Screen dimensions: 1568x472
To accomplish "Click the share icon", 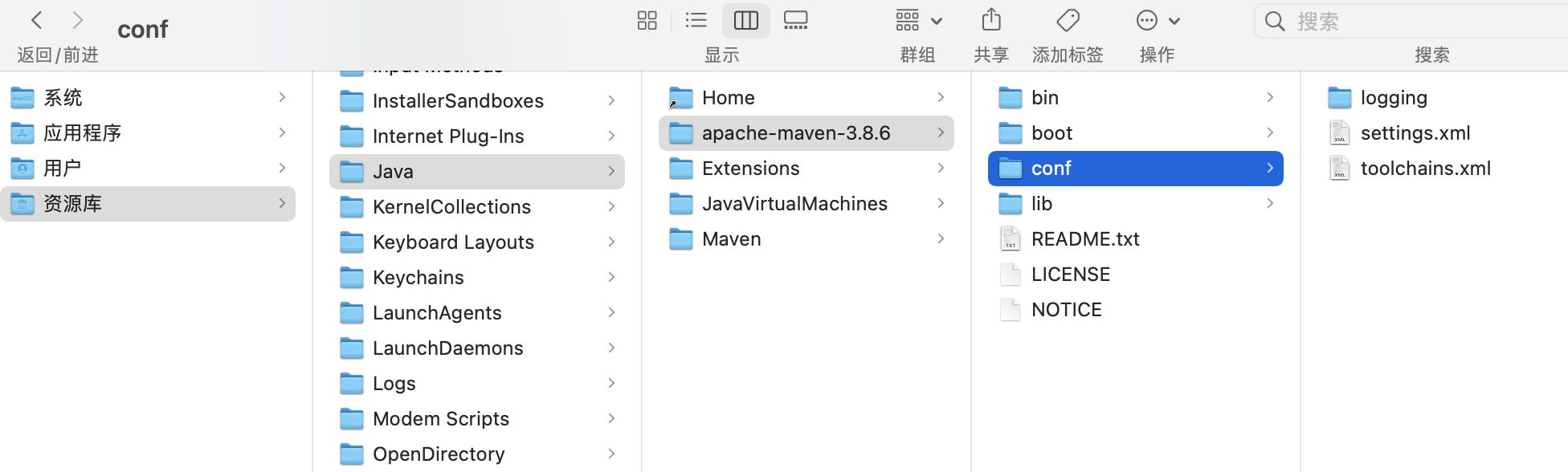I will (x=991, y=21).
